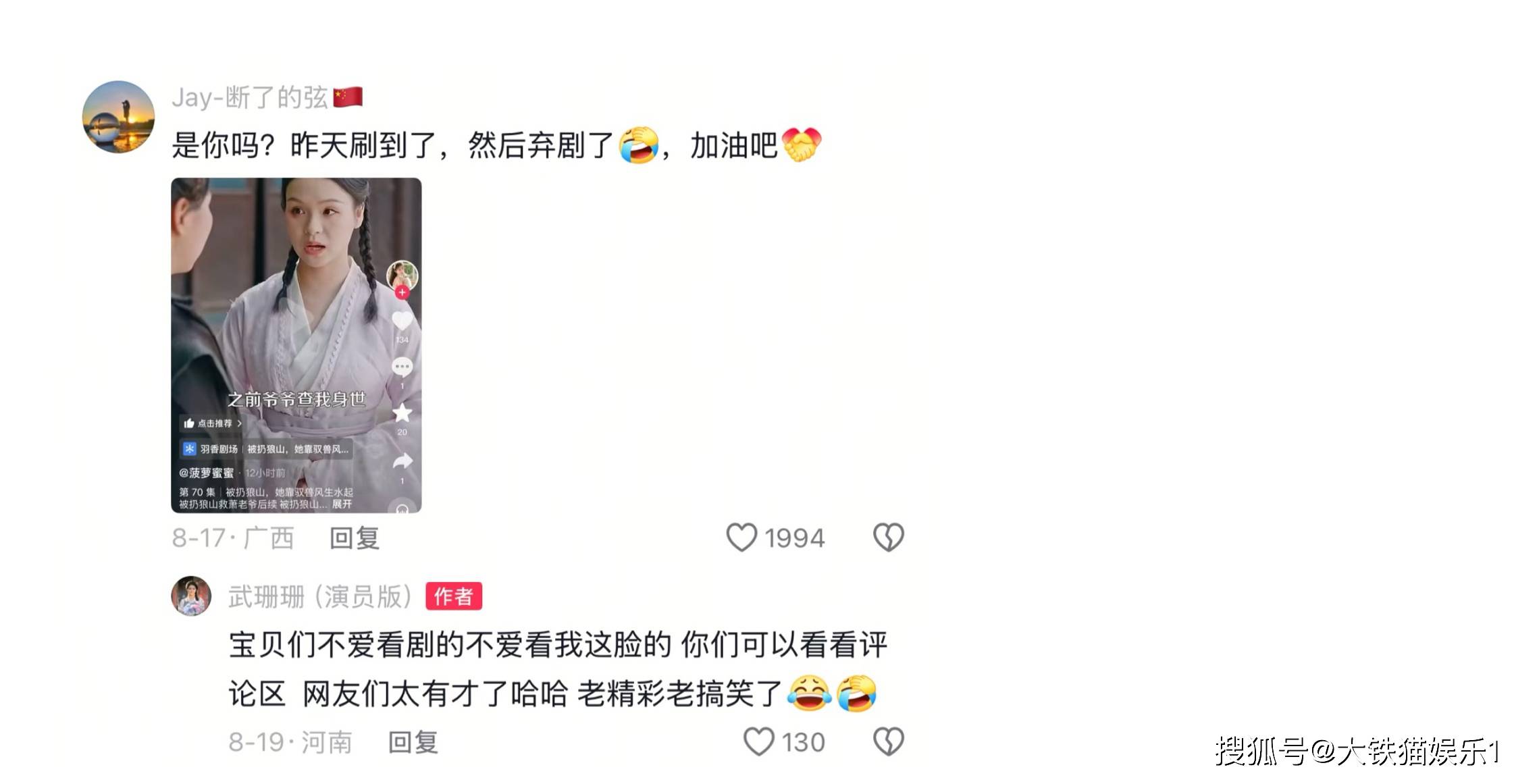
Task: Enlarge the attached video screenshot image
Action: (296, 345)
